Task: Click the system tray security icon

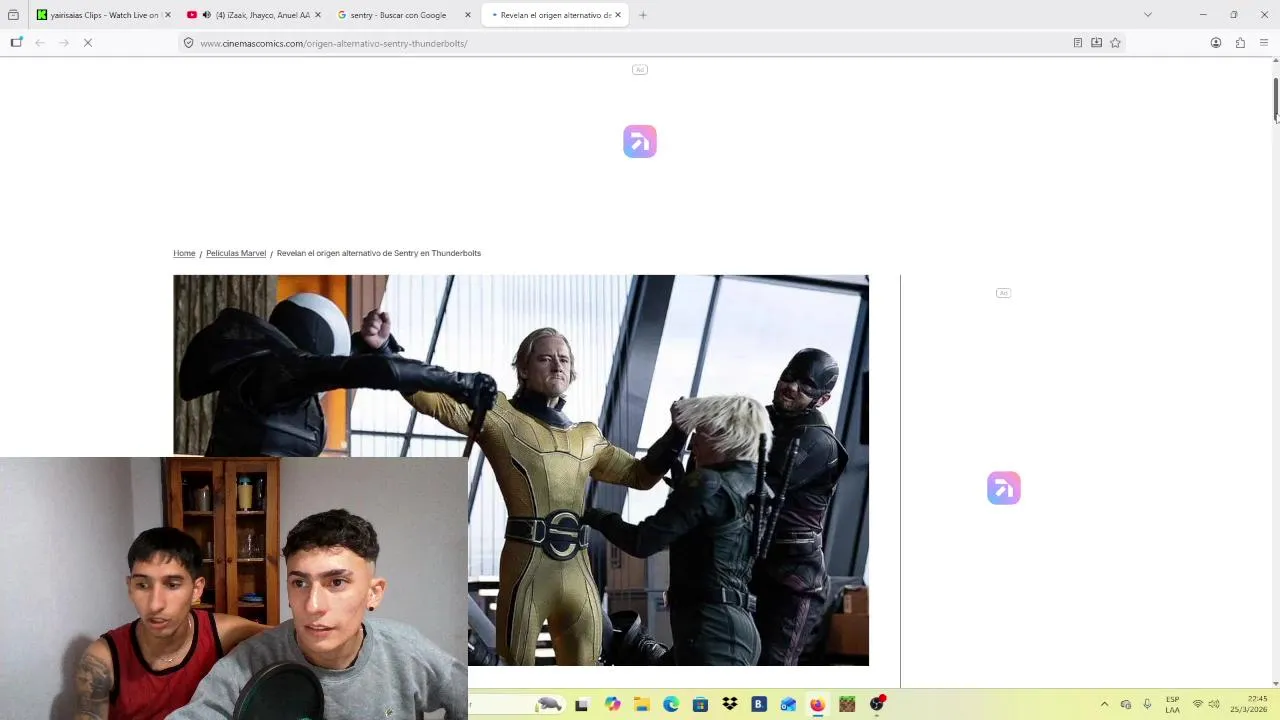Action: [1126, 704]
